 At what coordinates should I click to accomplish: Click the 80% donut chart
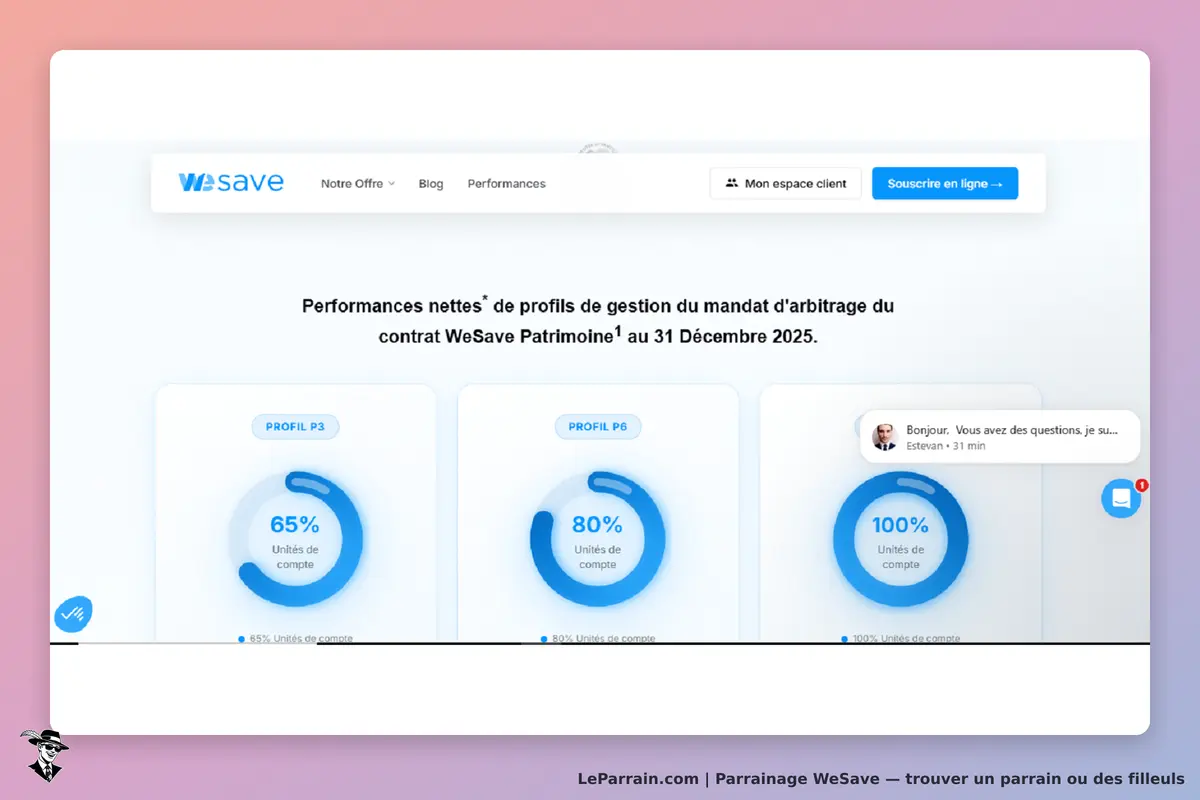[598, 539]
